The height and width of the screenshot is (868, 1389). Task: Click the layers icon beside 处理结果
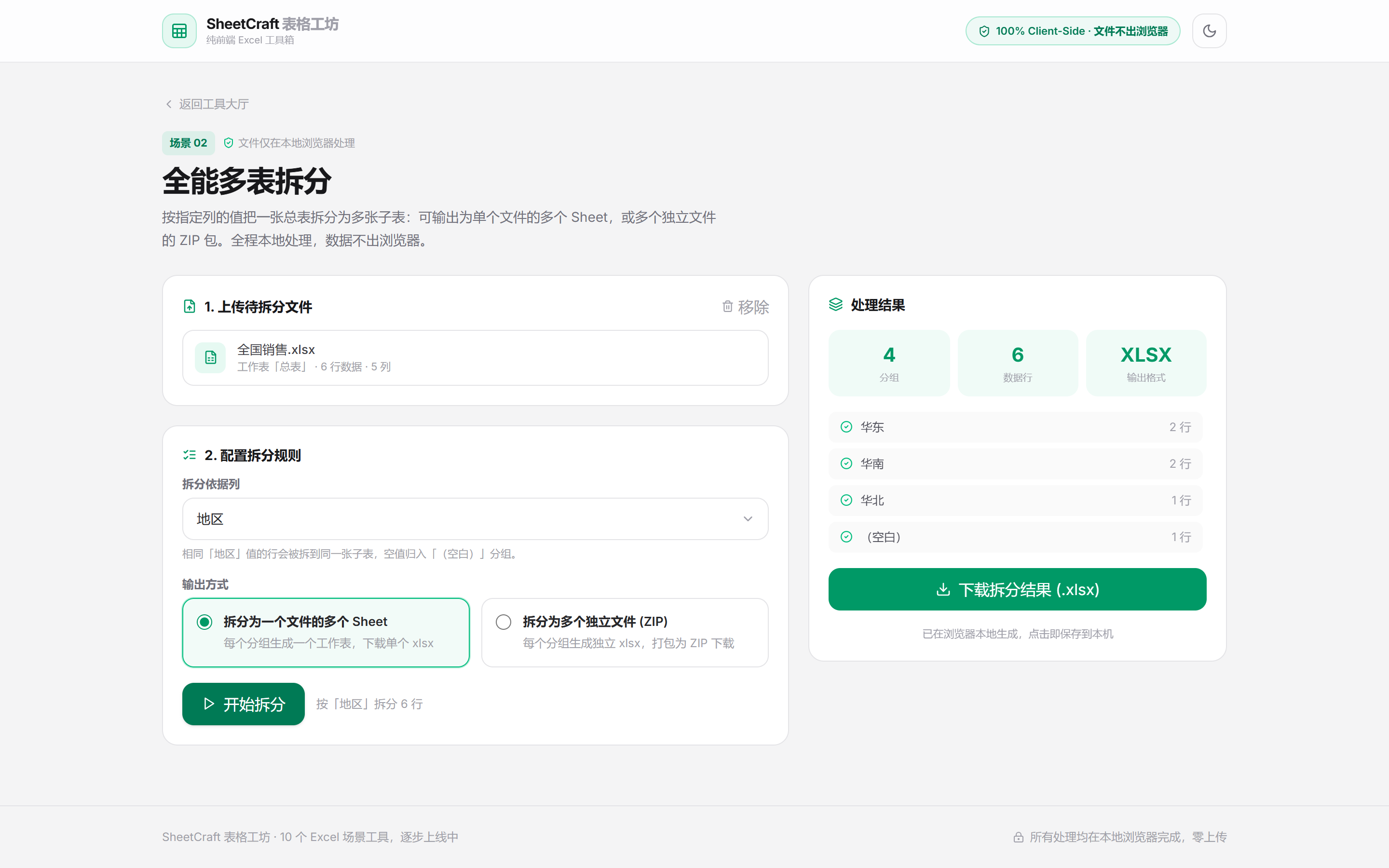coord(836,304)
